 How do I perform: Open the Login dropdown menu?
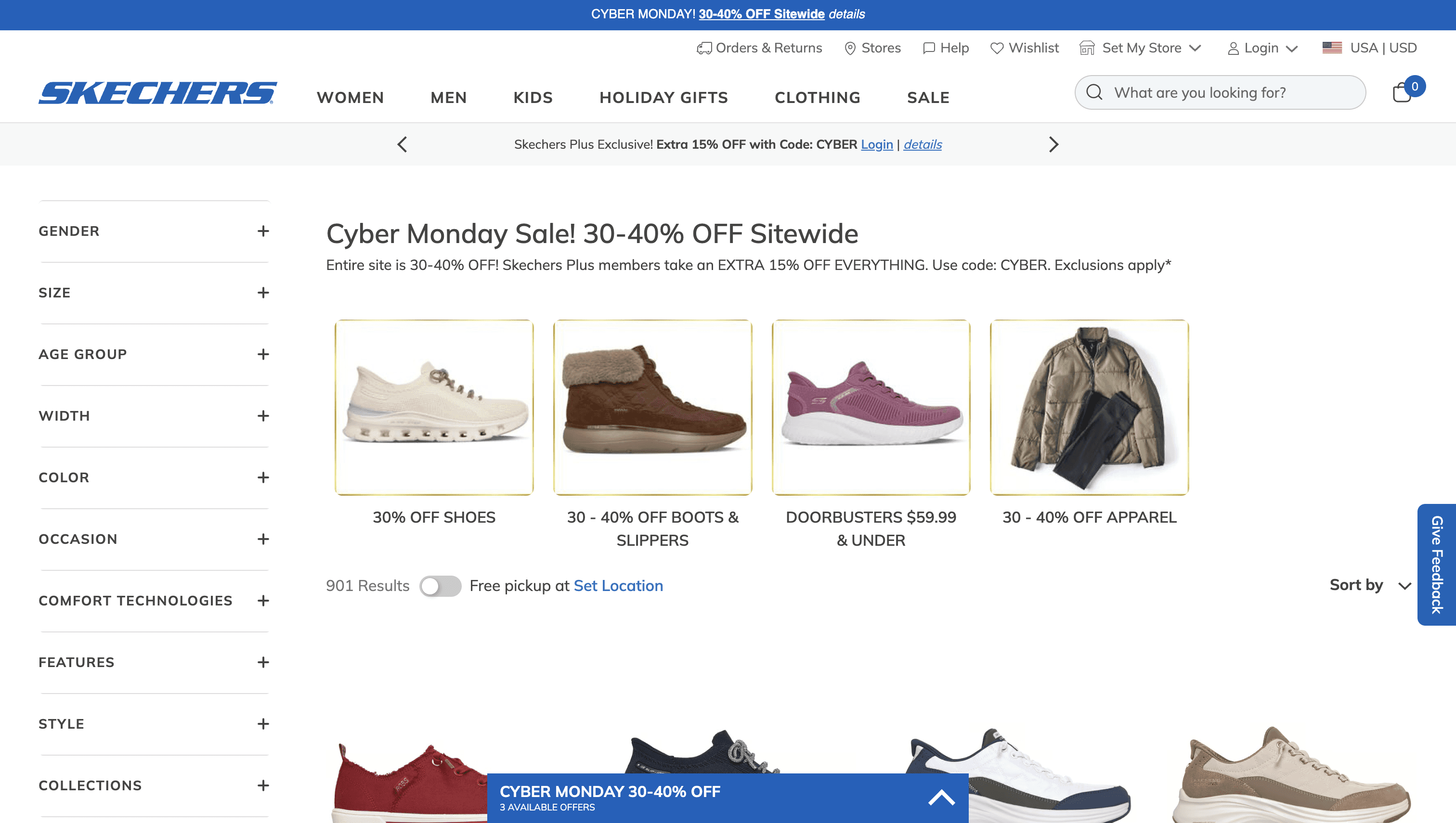(1262, 49)
